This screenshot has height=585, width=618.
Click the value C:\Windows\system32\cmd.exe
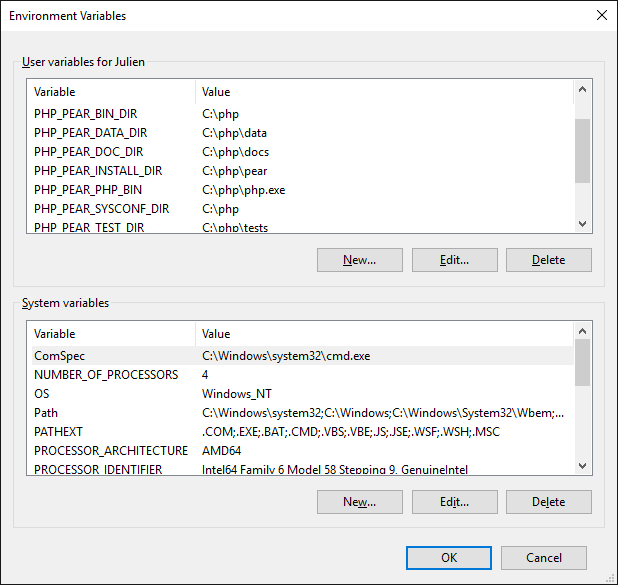pos(286,356)
